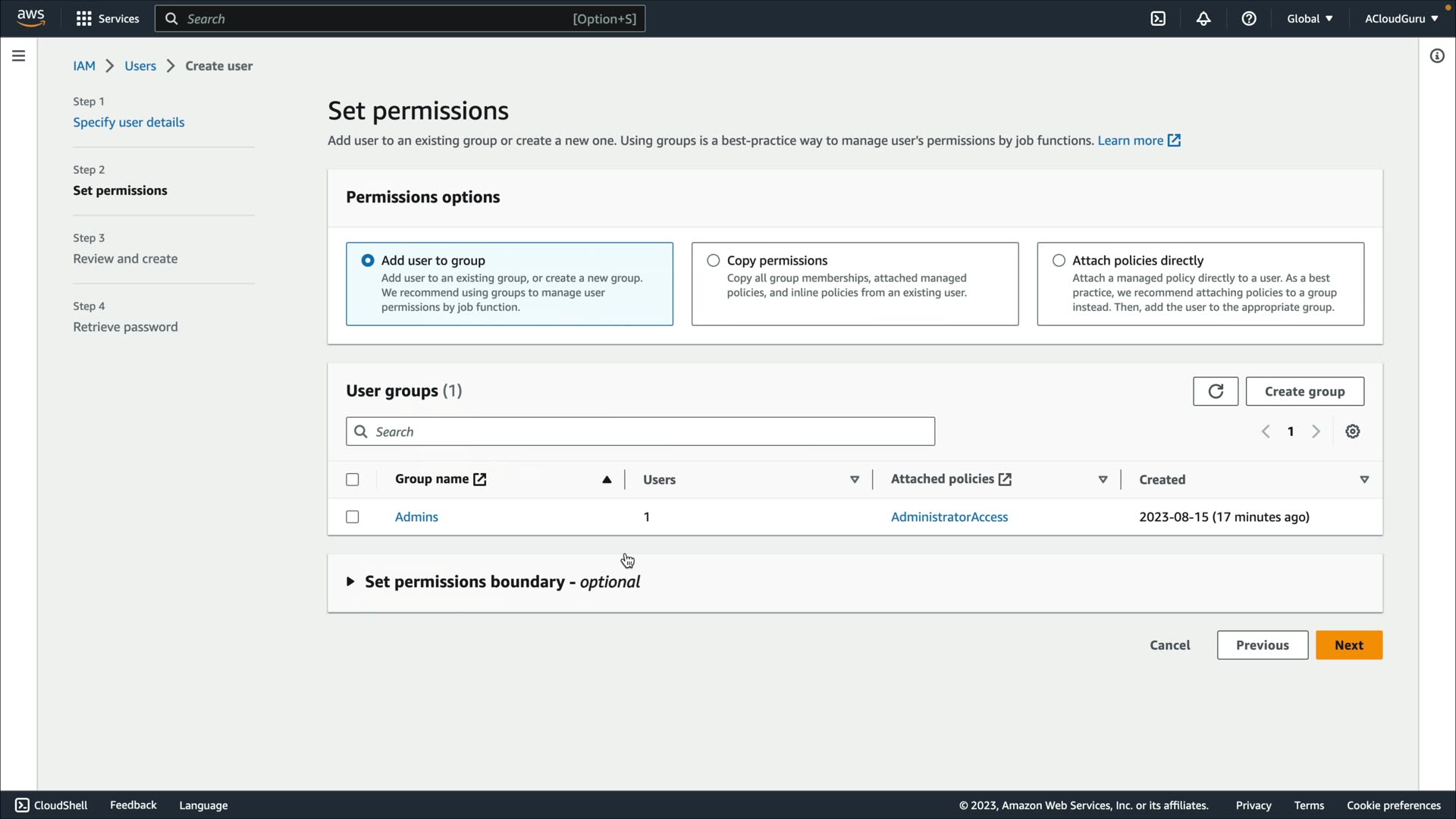This screenshot has height=819, width=1456.
Task: Open the info panel icon
Action: tap(1437, 56)
